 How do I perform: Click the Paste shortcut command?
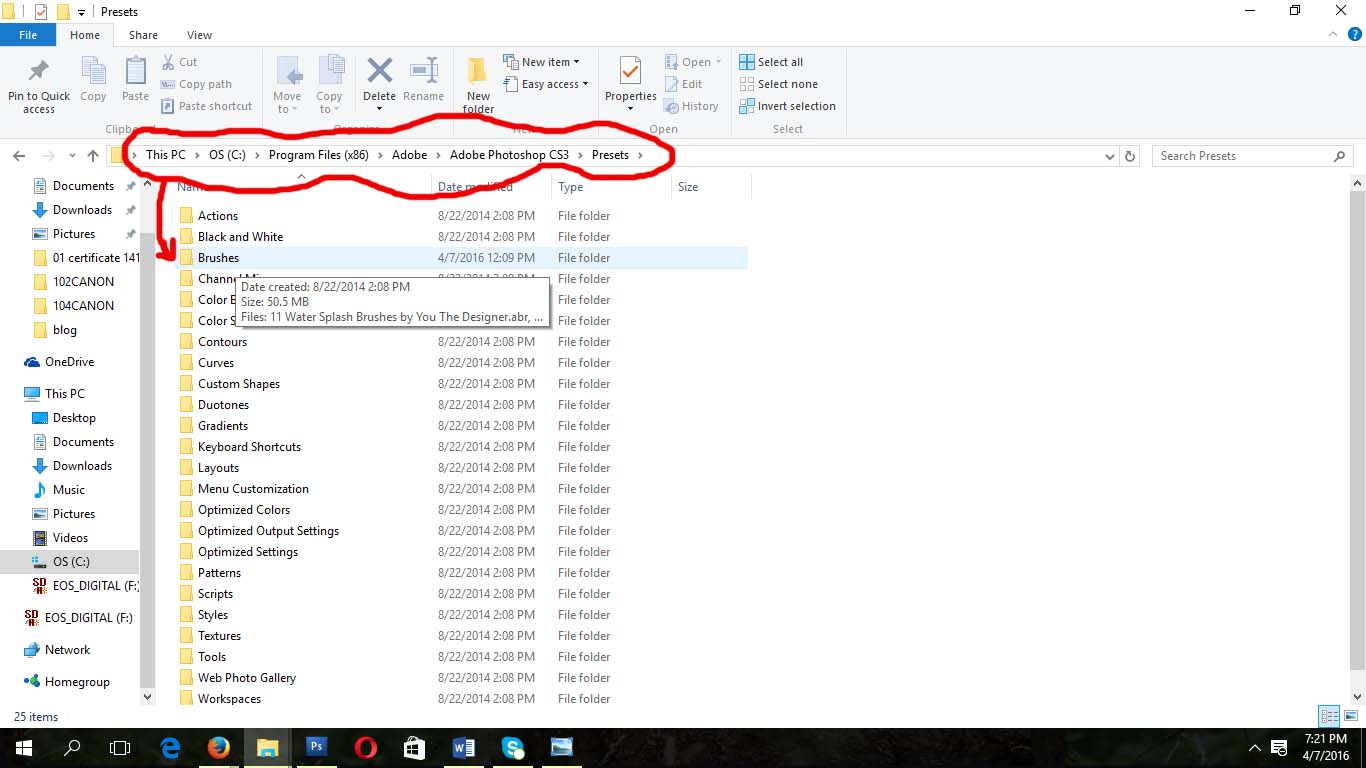point(206,106)
